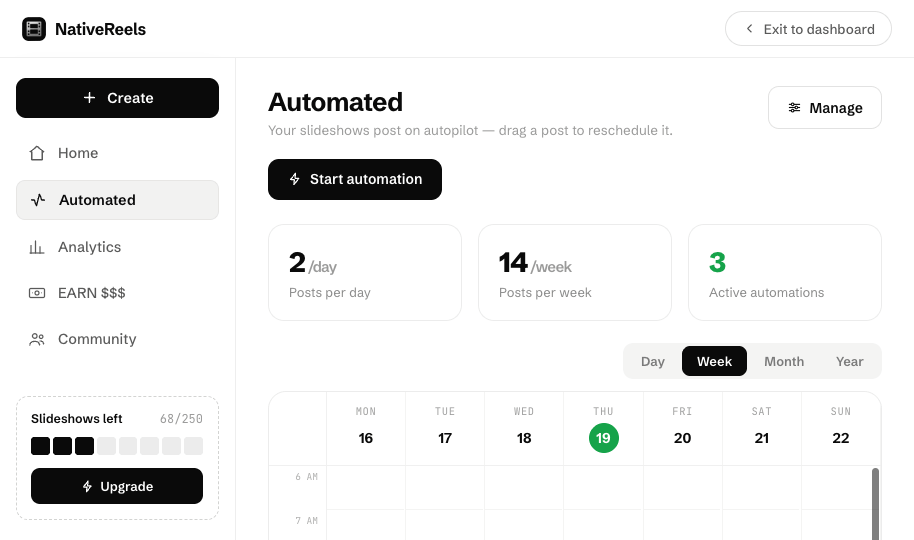Click the Home house icon
The height and width of the screenshot is (540, 914).
click(37, 153)
